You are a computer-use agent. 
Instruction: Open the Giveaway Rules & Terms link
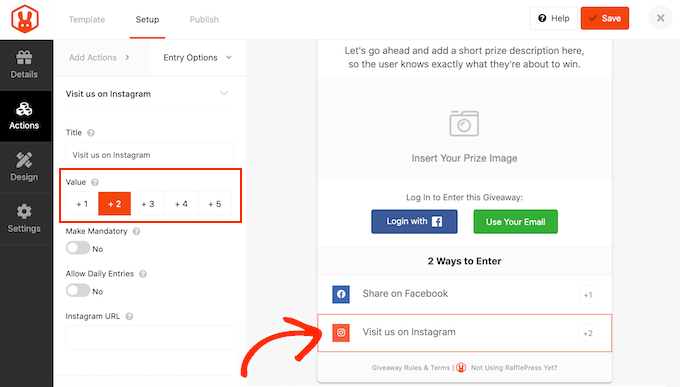click(411, 367)
